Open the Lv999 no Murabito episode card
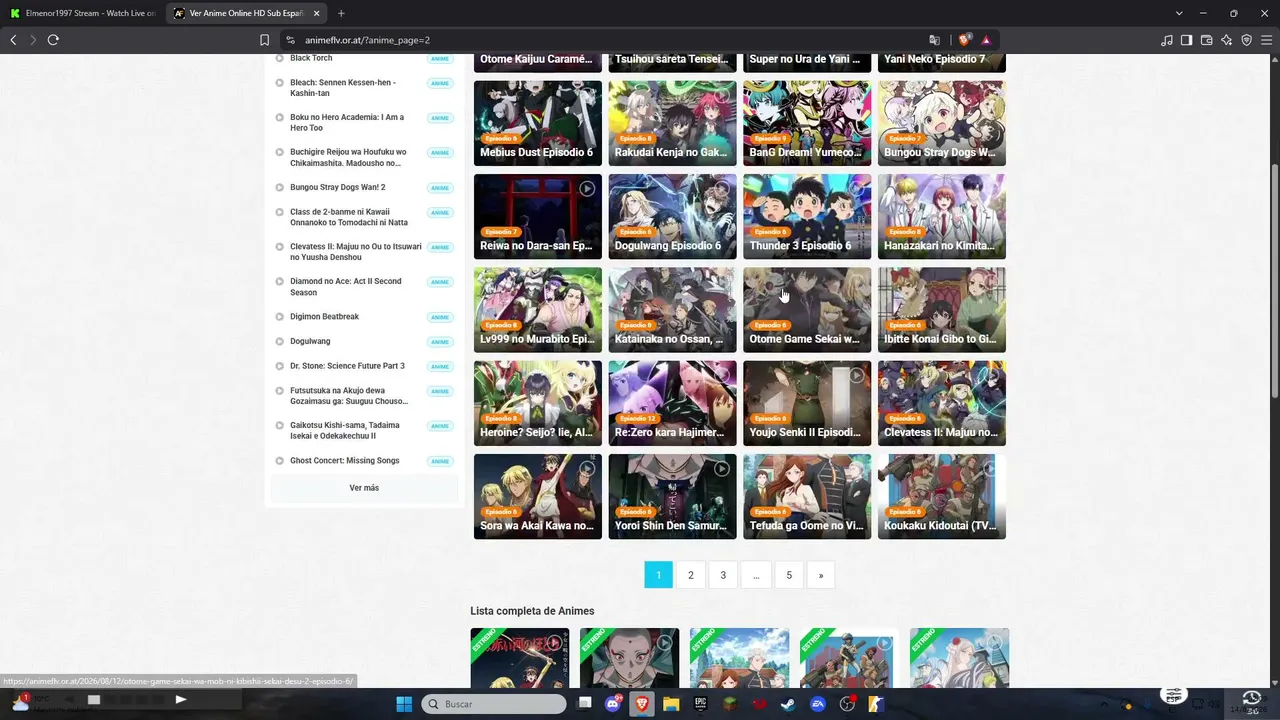This screenshot has height=720, width=1280. 538,310
